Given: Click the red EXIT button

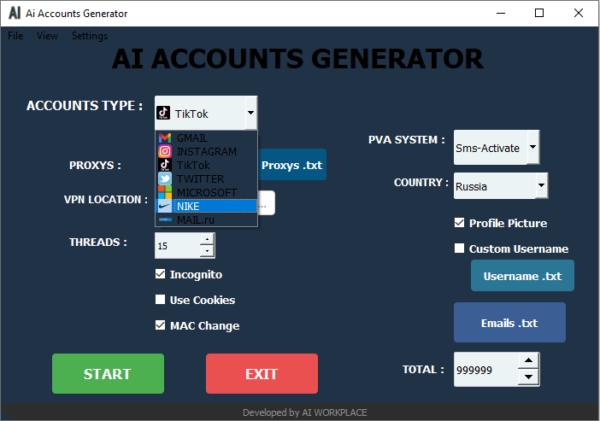Looking at the screenshot, I should tap(262, 374).
